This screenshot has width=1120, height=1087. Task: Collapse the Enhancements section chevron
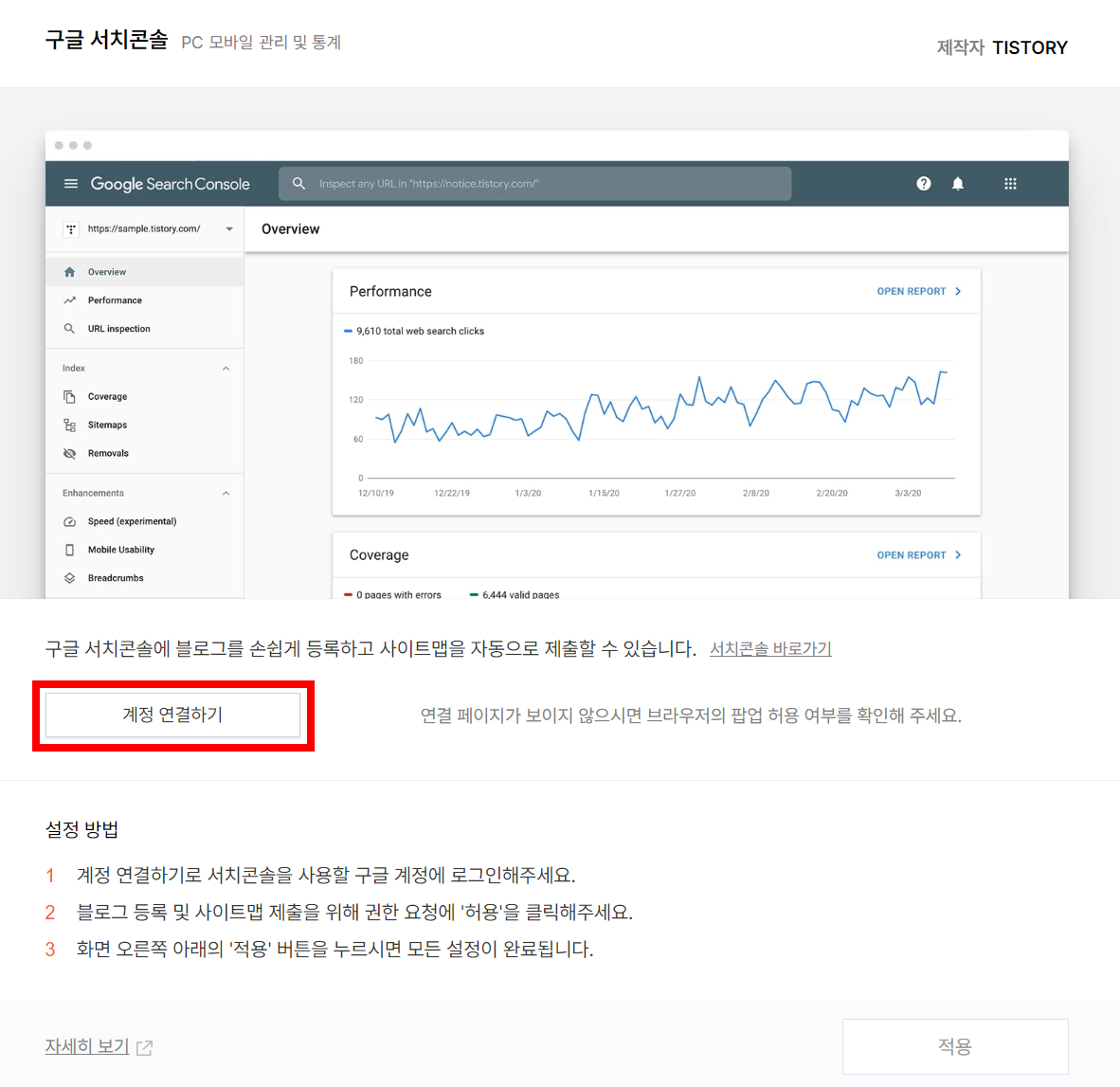(x=226, y=494)
